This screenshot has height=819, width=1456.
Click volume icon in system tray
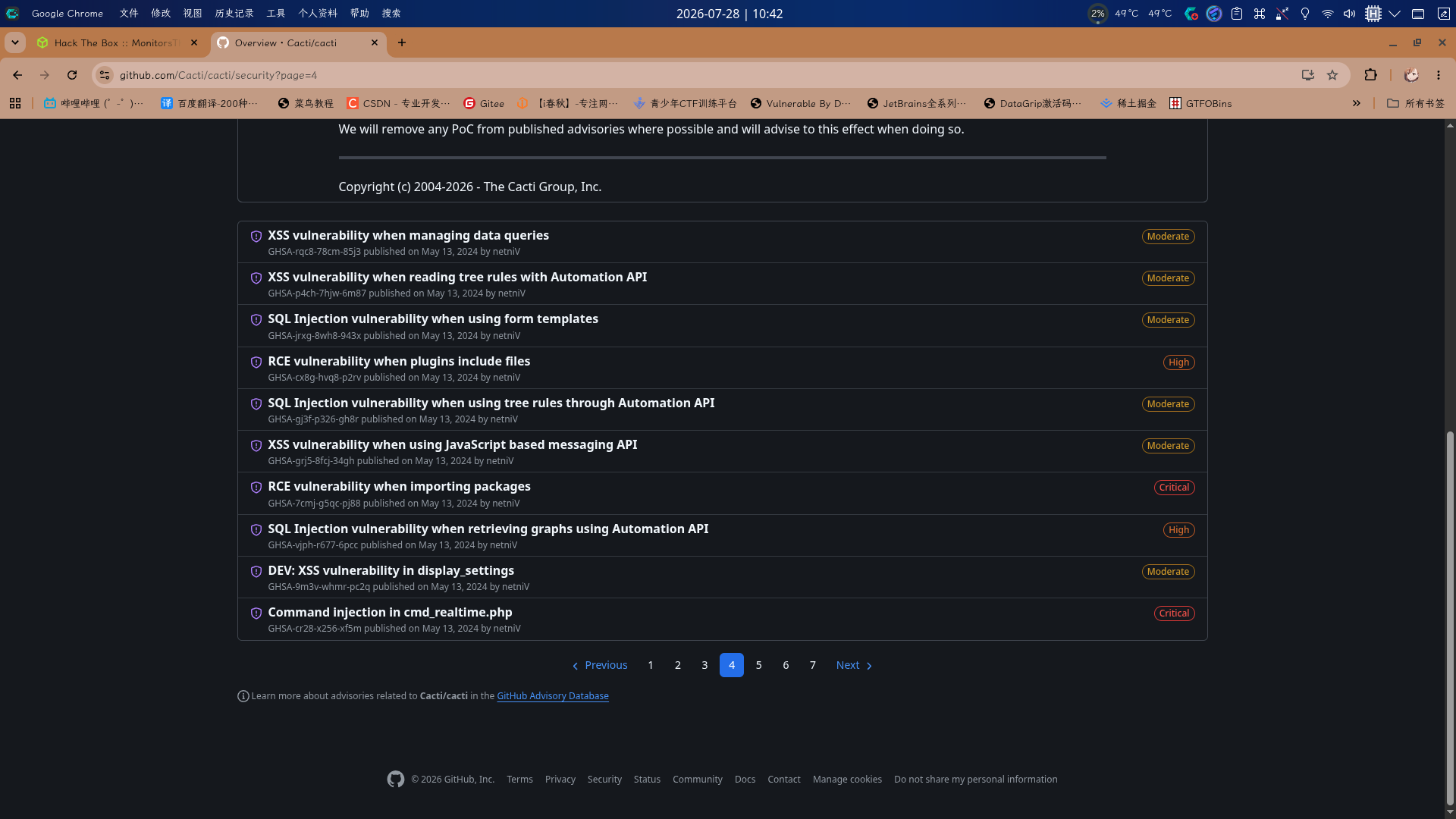pos(1349,14)
